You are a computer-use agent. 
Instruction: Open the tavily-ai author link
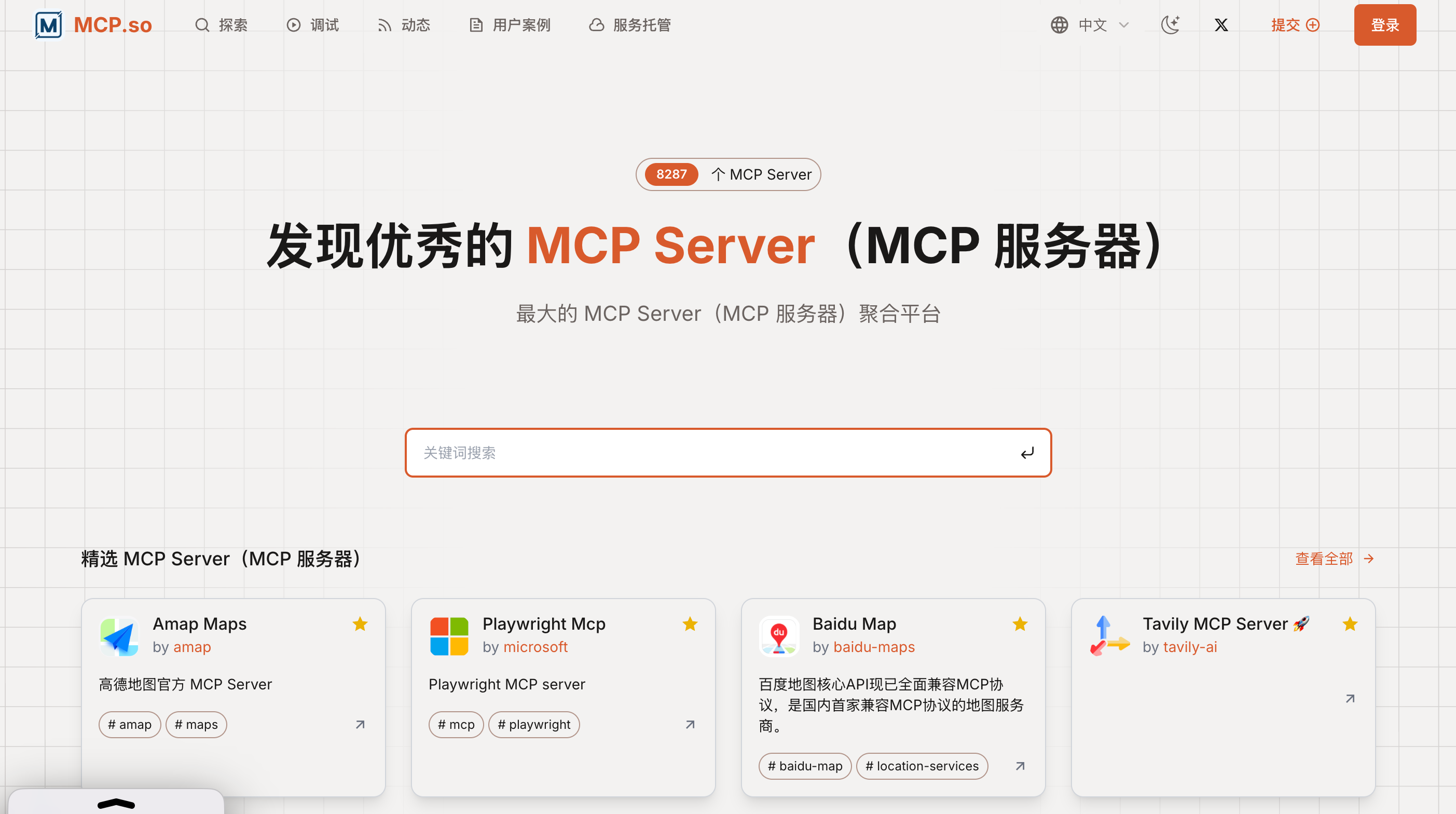[x=1190, y=646]
